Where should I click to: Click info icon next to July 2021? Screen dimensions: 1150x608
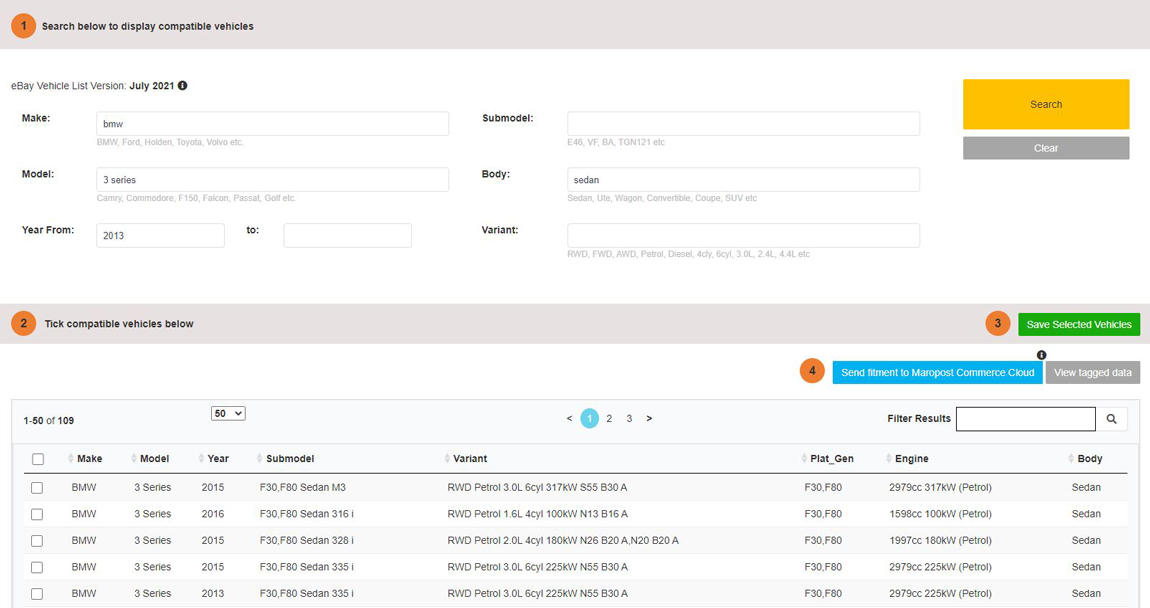coord(183,86)
